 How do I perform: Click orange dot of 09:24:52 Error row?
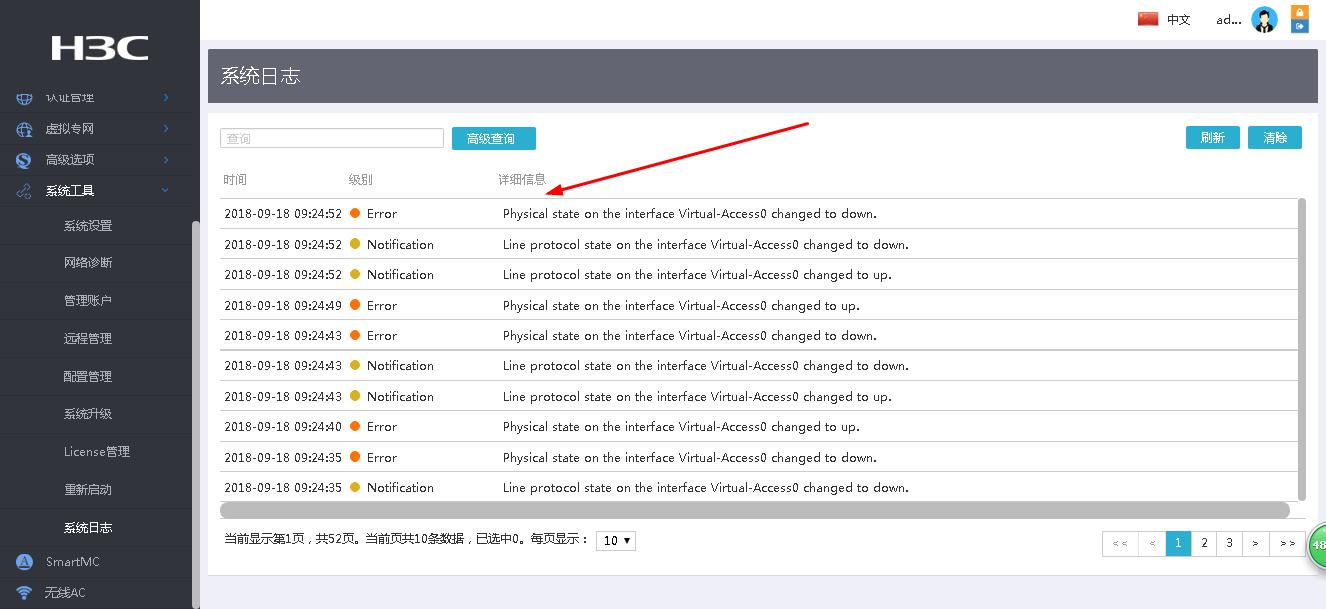(x=355, y=213)
